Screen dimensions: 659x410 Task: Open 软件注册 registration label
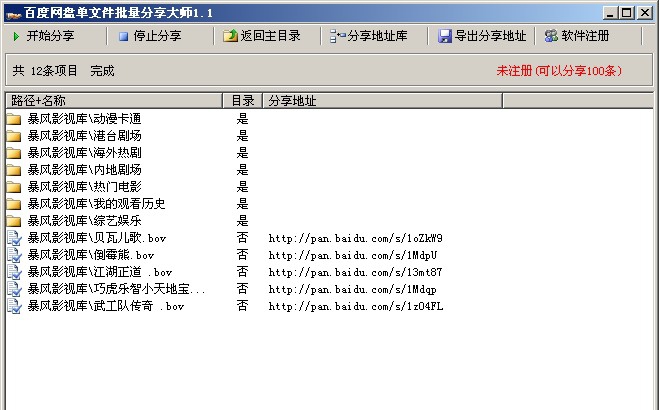(x=585, y=36)
